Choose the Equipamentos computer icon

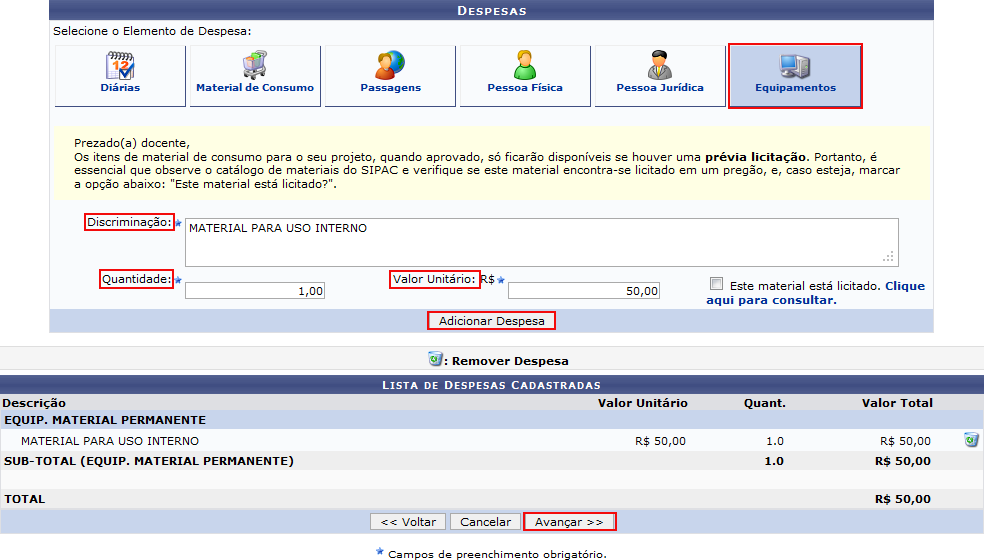[795, 65]
